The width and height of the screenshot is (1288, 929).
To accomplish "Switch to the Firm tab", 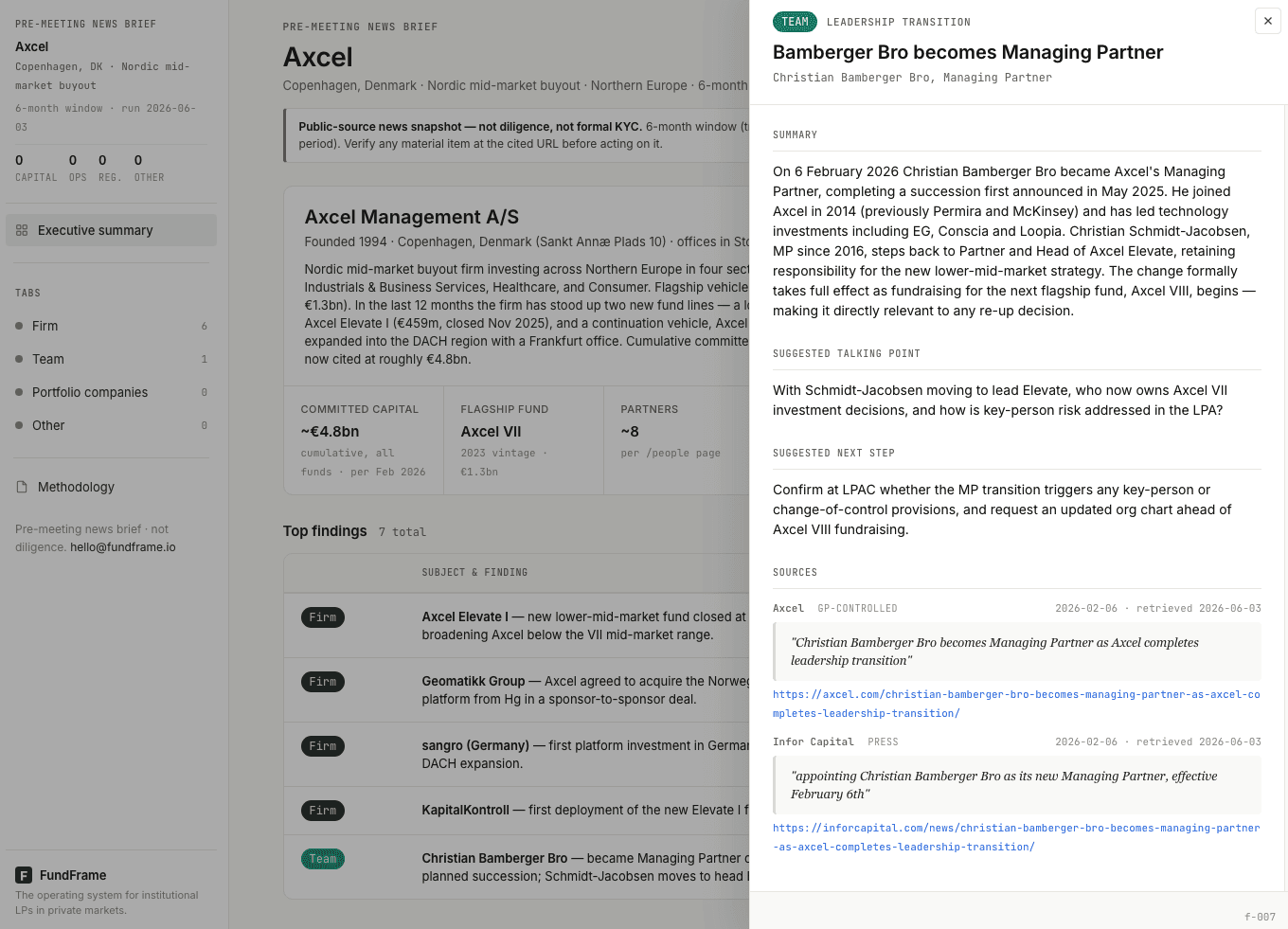I will pos(111,326).
